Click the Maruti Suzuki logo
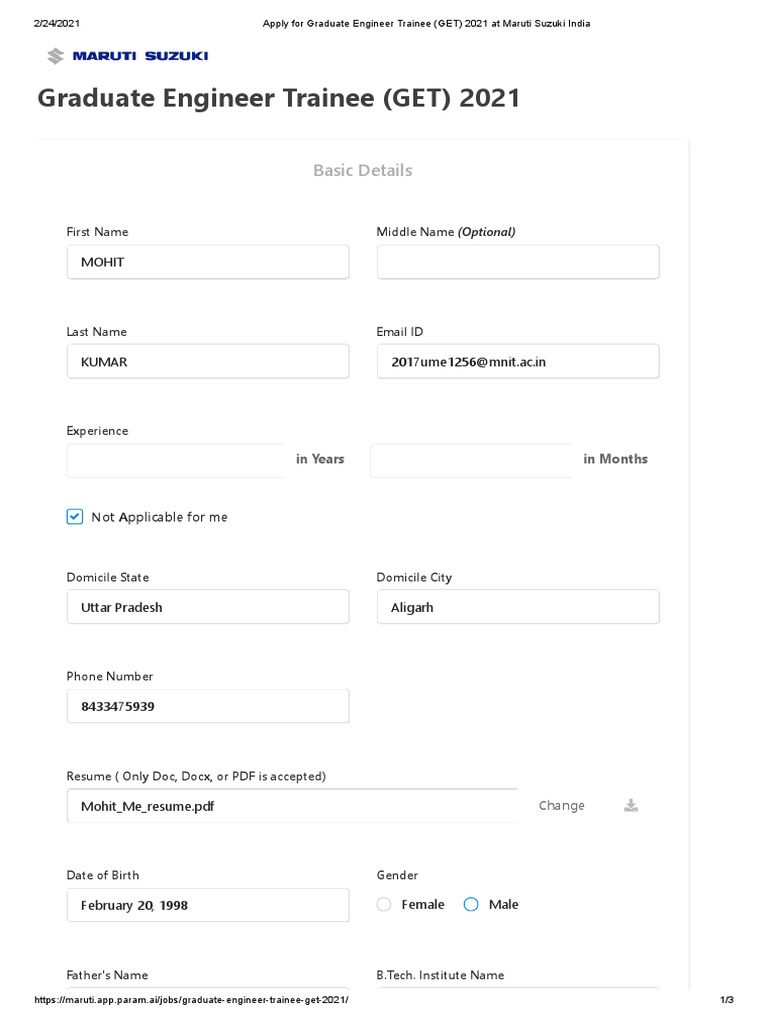The image size is (768, 1024). tap(127, 56)
